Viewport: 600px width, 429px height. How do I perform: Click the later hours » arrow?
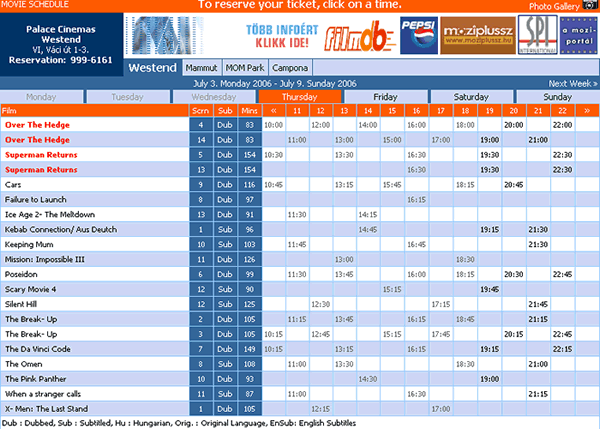click(x=587, y=111)
